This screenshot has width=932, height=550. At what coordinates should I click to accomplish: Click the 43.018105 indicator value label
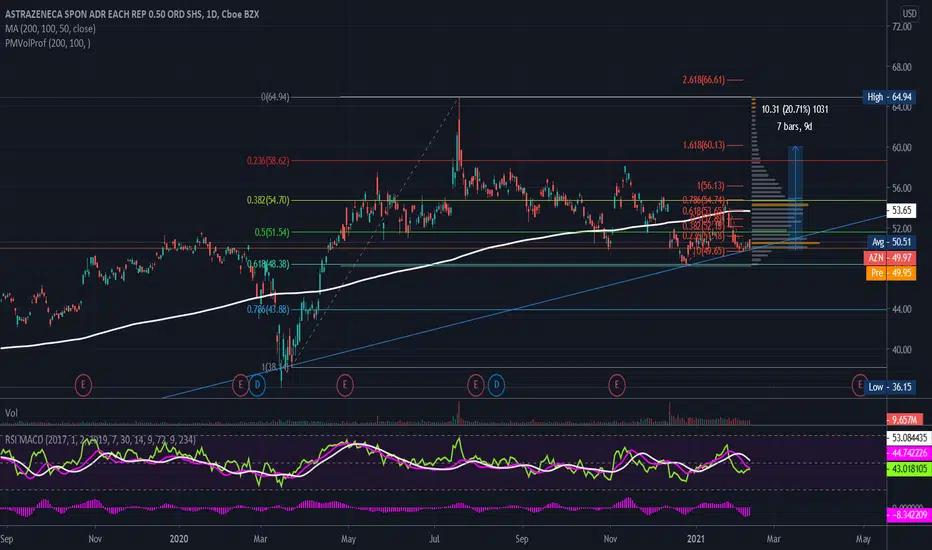(909, 469)
